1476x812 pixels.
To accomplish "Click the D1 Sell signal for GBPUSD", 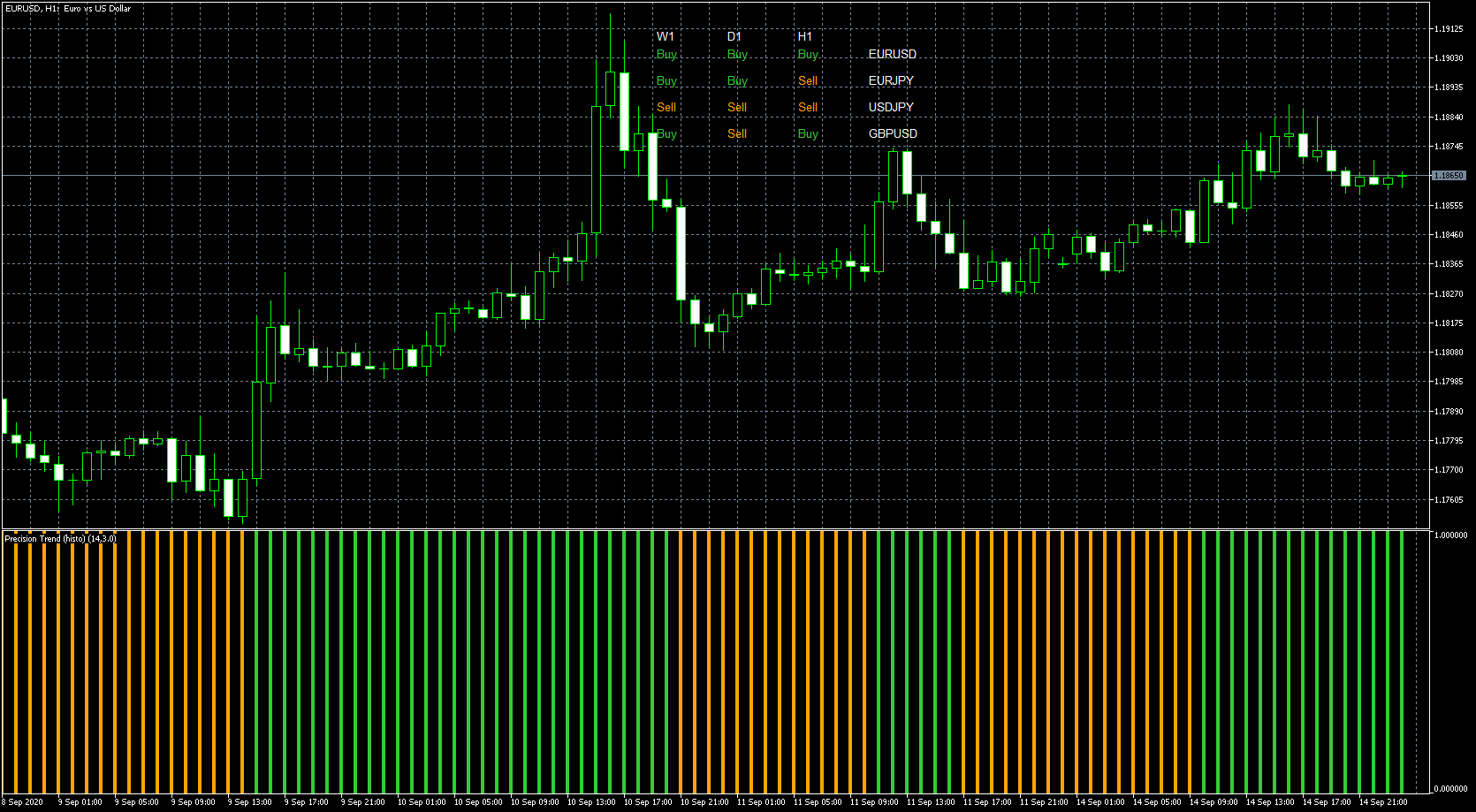I will click(x=737, y=133).
